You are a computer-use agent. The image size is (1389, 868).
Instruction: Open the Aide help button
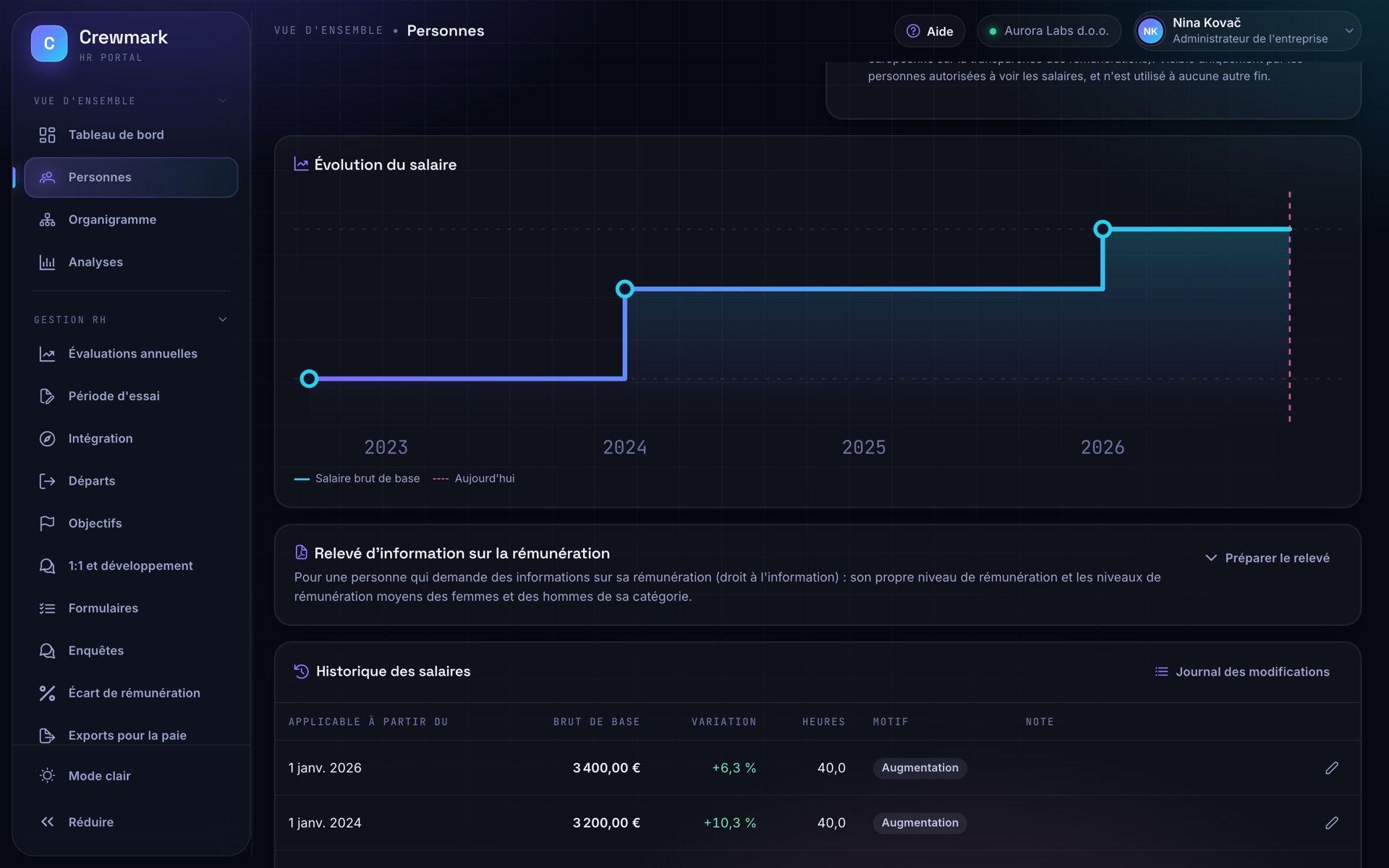[930, 31]
